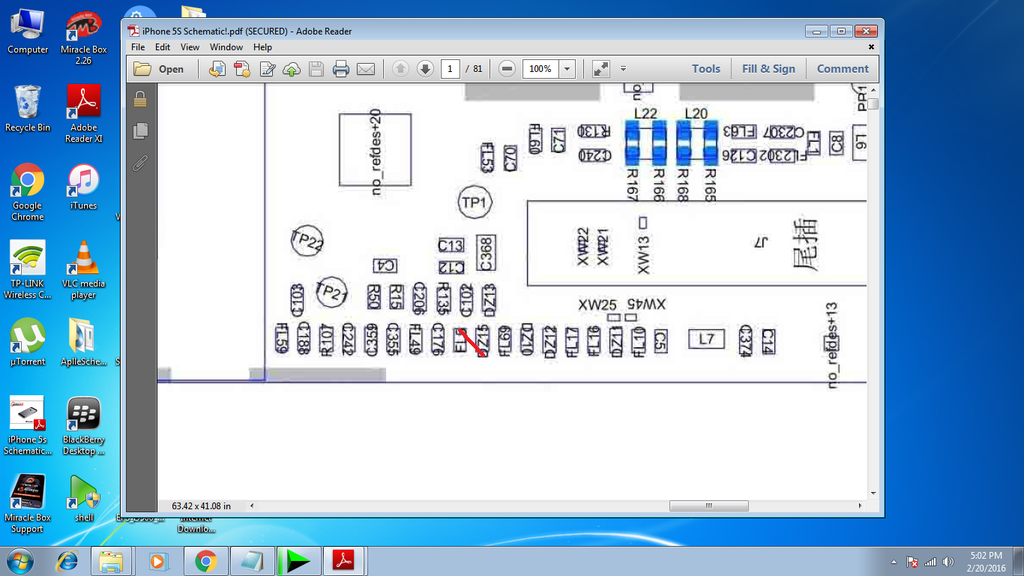Open the Print dialog
This screenshot has width=1024, height=576.
[x=340, y=68]
